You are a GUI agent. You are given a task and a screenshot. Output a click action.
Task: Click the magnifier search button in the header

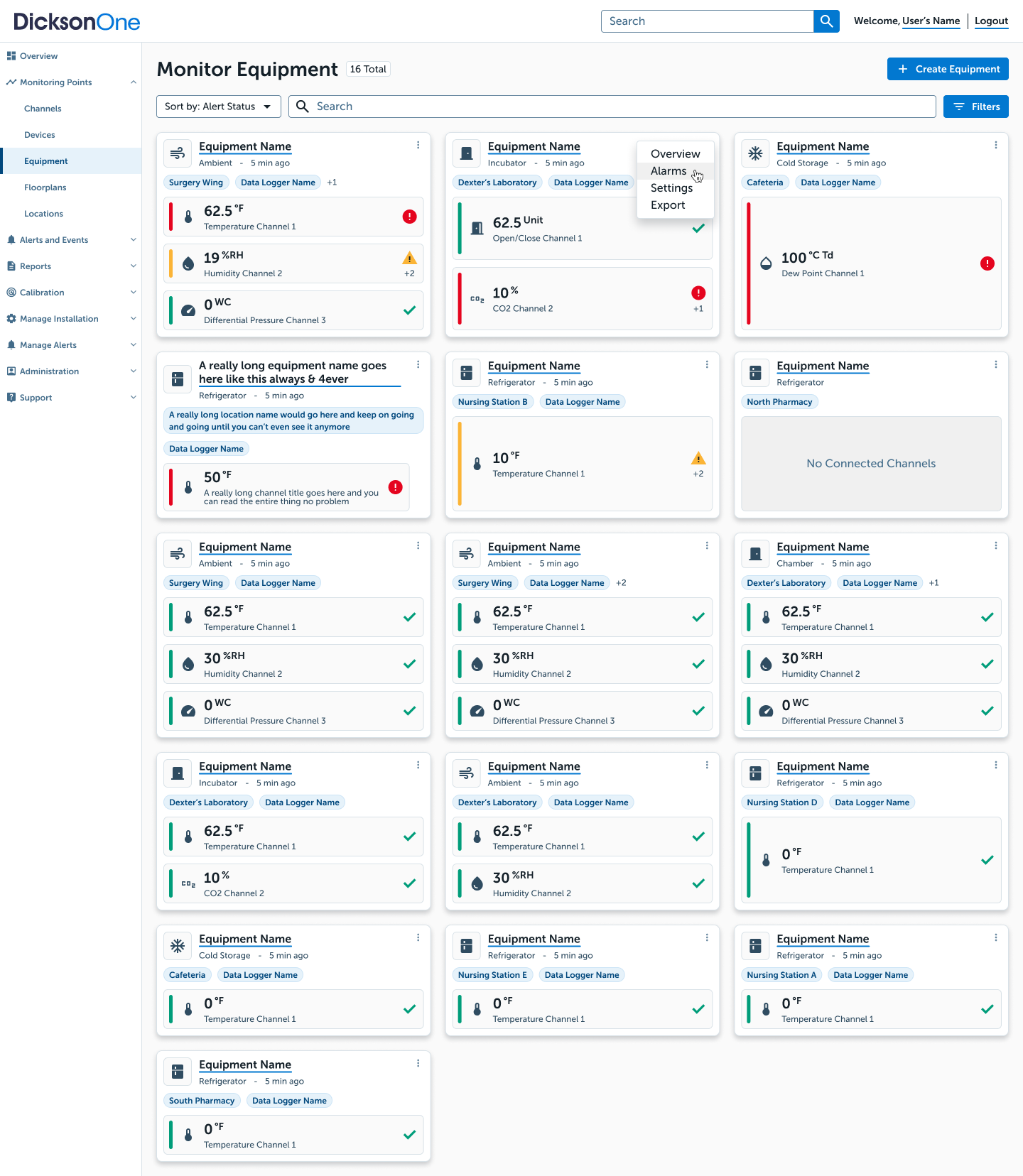pyautogui.click(x=826, y=21)
